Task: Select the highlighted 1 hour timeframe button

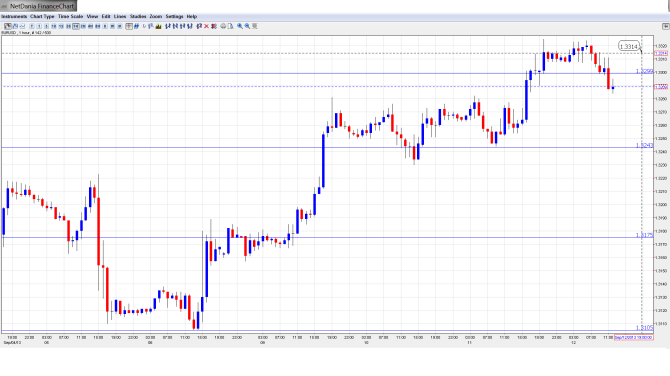Action: click(x=76, y=26)
